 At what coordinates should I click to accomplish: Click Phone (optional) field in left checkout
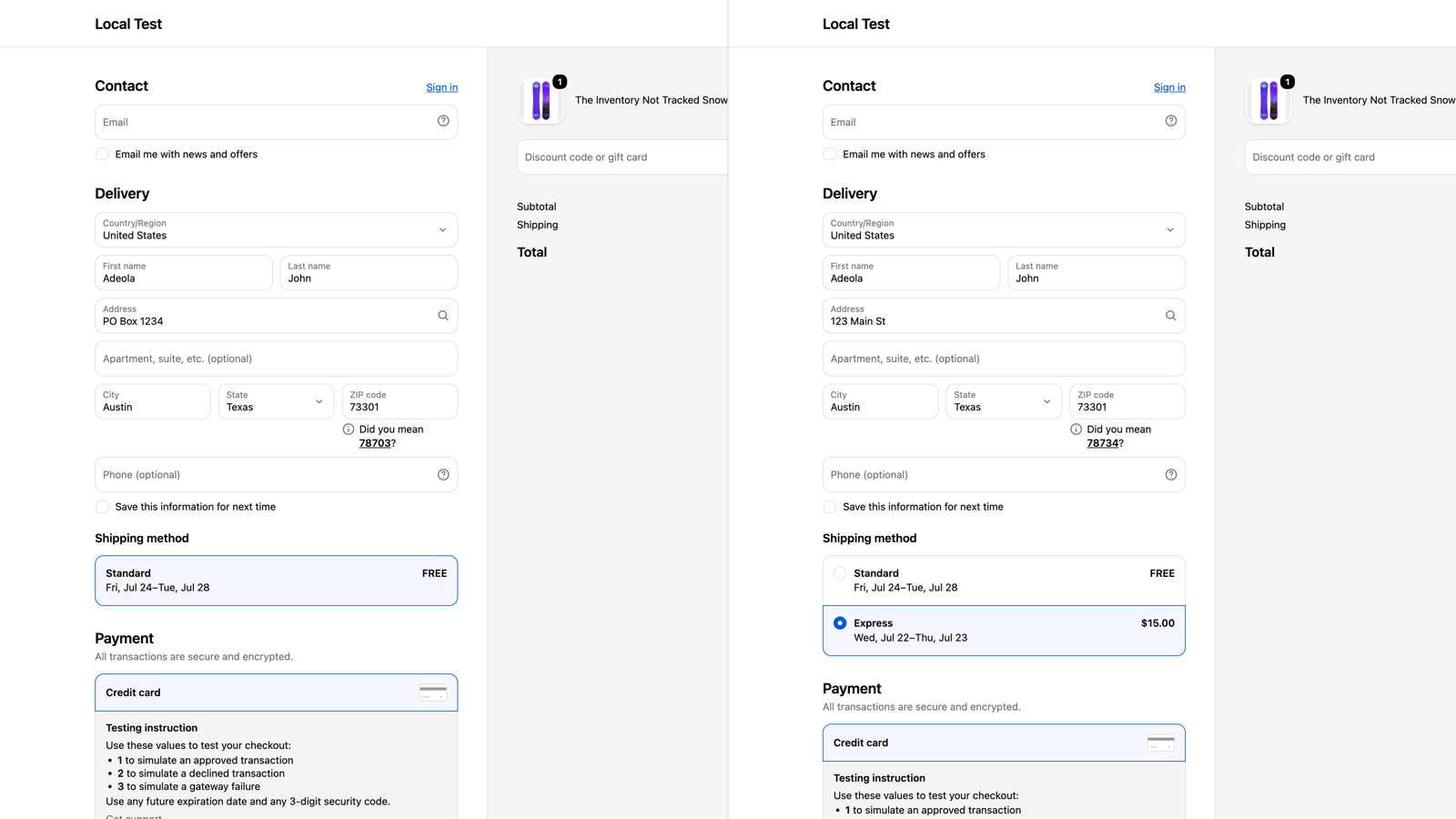(x=276, y=474)
